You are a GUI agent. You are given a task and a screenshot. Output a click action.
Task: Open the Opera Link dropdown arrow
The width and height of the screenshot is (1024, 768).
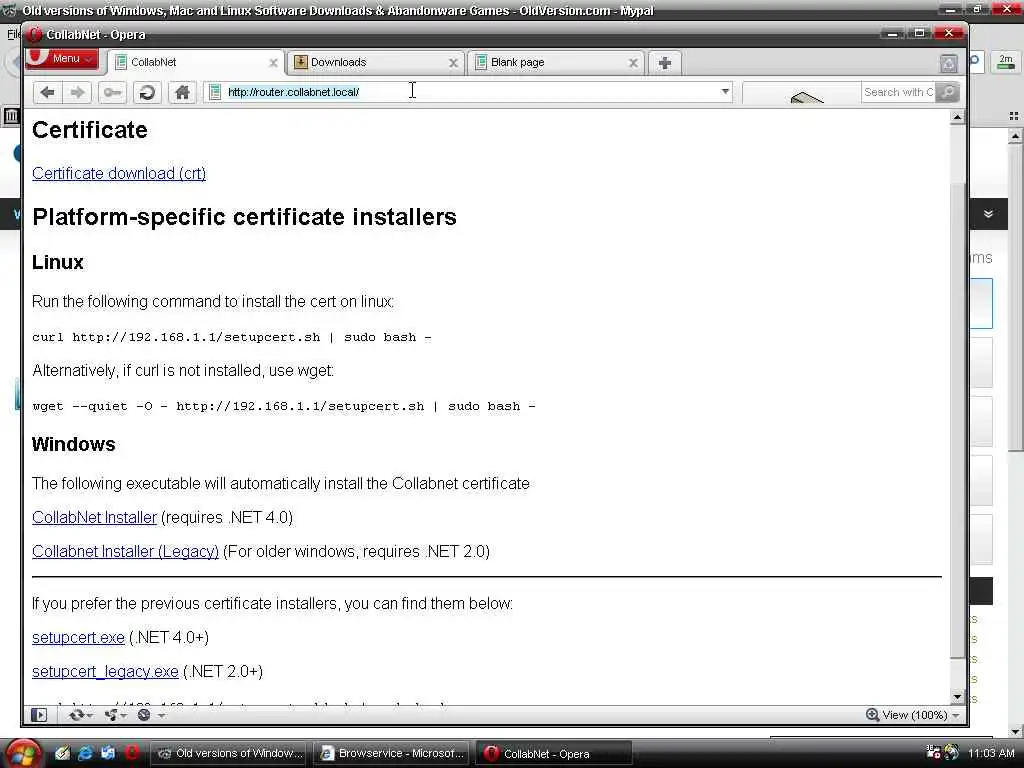coord(90,716)
